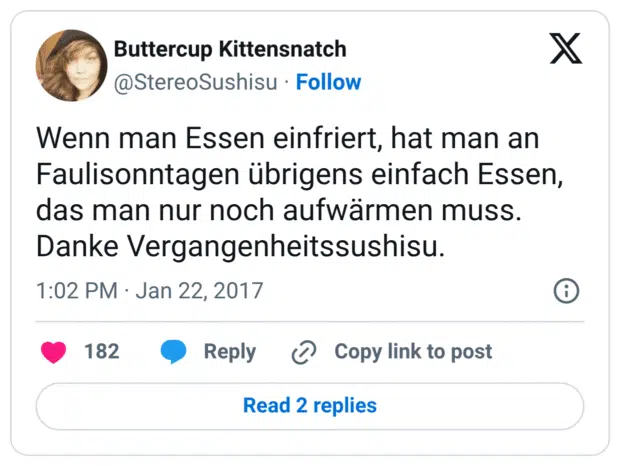Select Copy link to post text
The width and height of the screenshot is (620, 466).
click(413, 351)
